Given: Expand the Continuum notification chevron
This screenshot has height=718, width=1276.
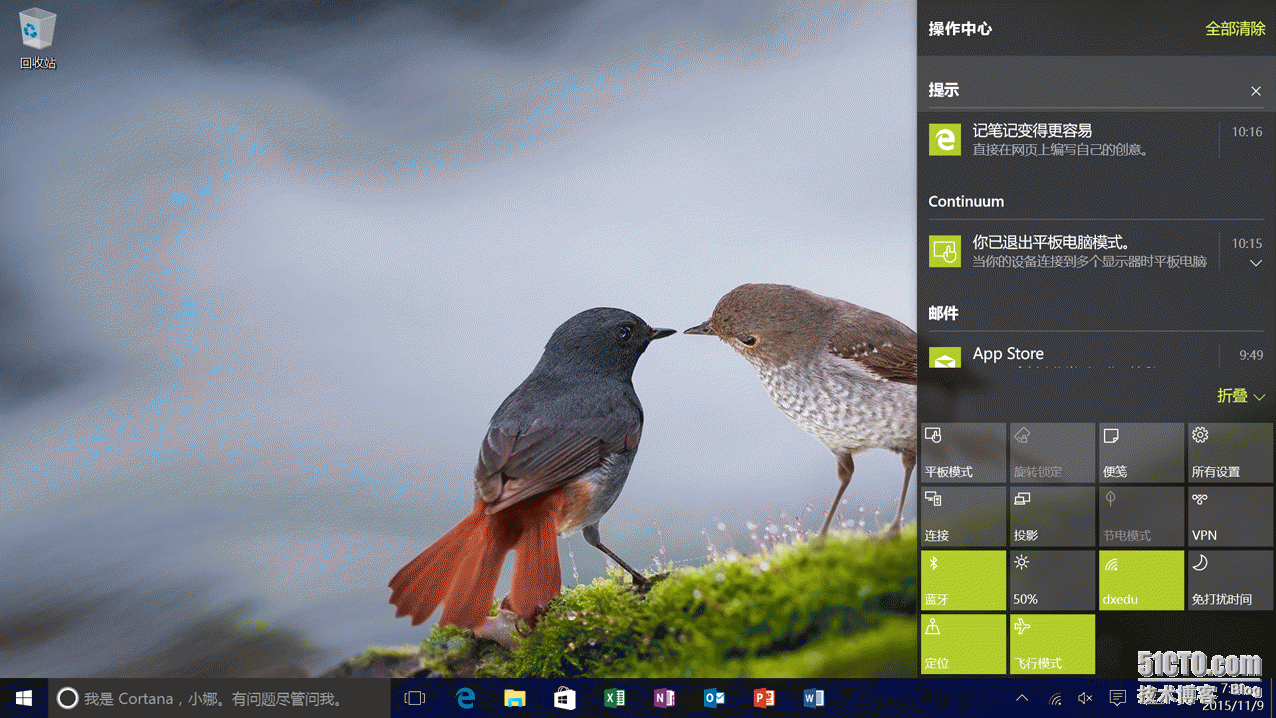Looking at the screenshot, I should 1256,263.
